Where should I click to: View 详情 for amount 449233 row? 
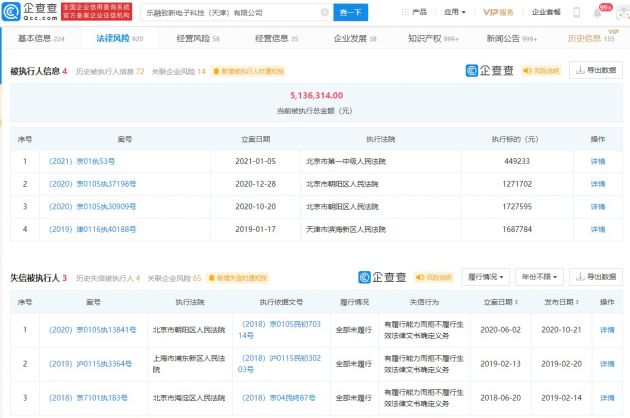[598, 161]
